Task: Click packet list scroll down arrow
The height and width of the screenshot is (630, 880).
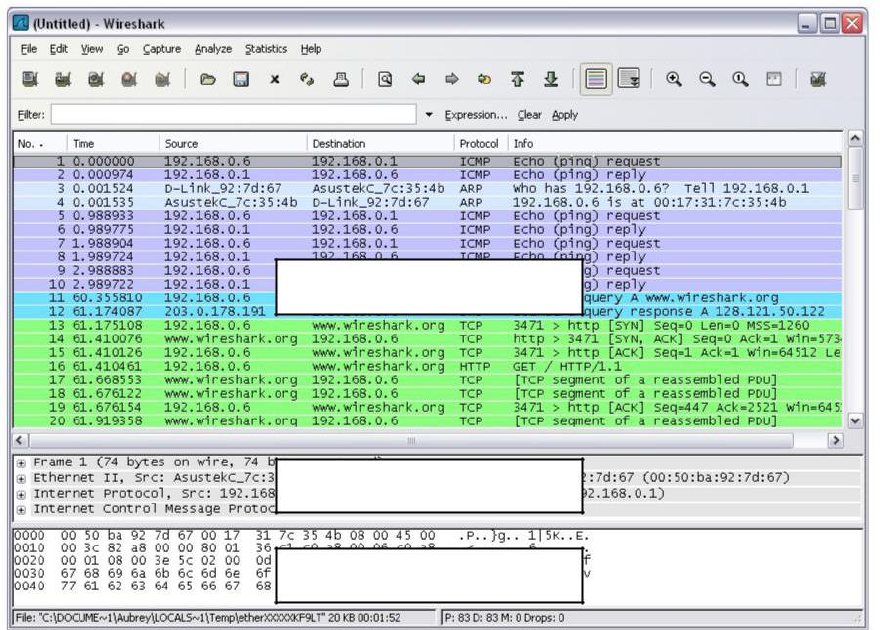Action: click(855, 420)
